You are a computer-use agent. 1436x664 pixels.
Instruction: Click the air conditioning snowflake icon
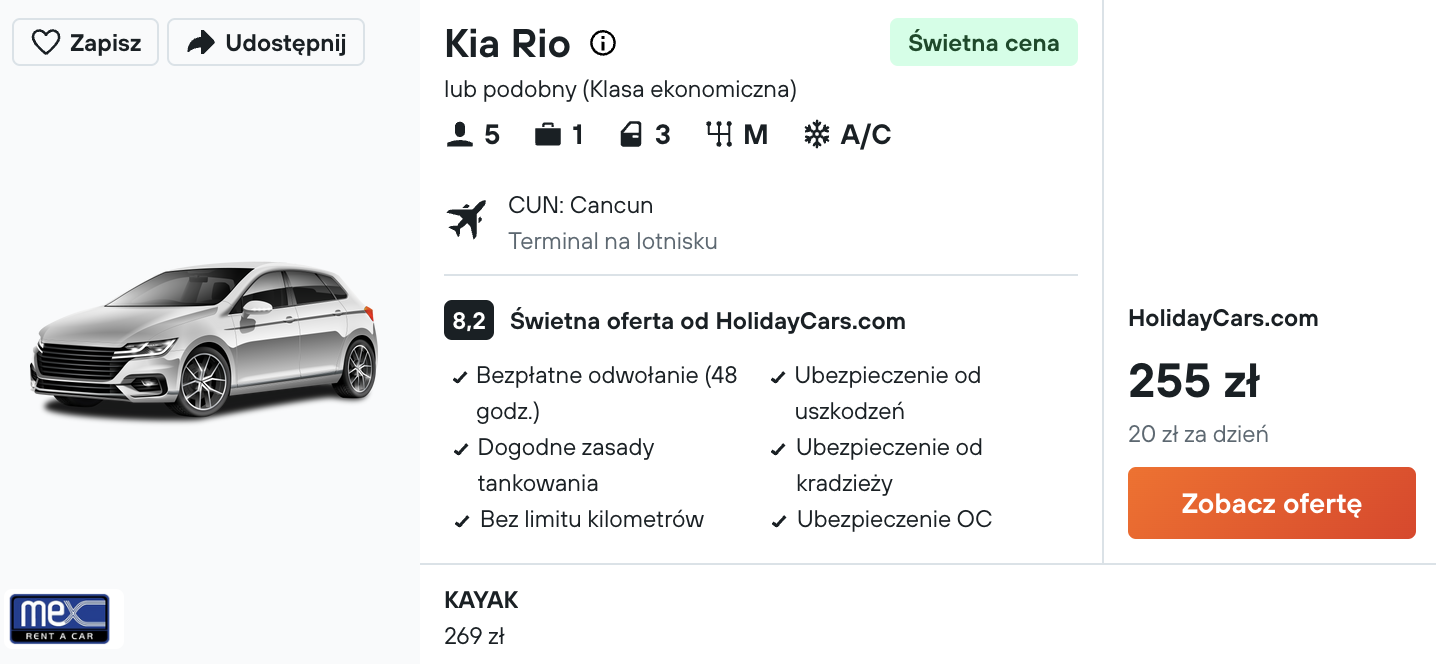817,135
